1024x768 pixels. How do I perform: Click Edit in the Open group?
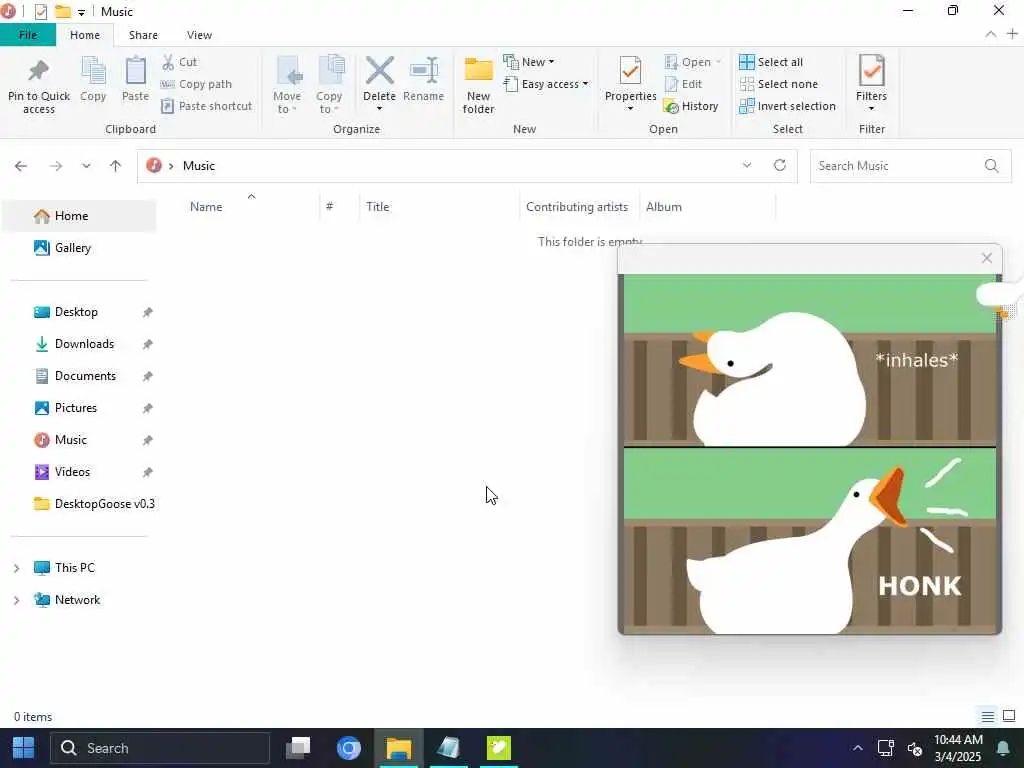click(x=683, y=84)
